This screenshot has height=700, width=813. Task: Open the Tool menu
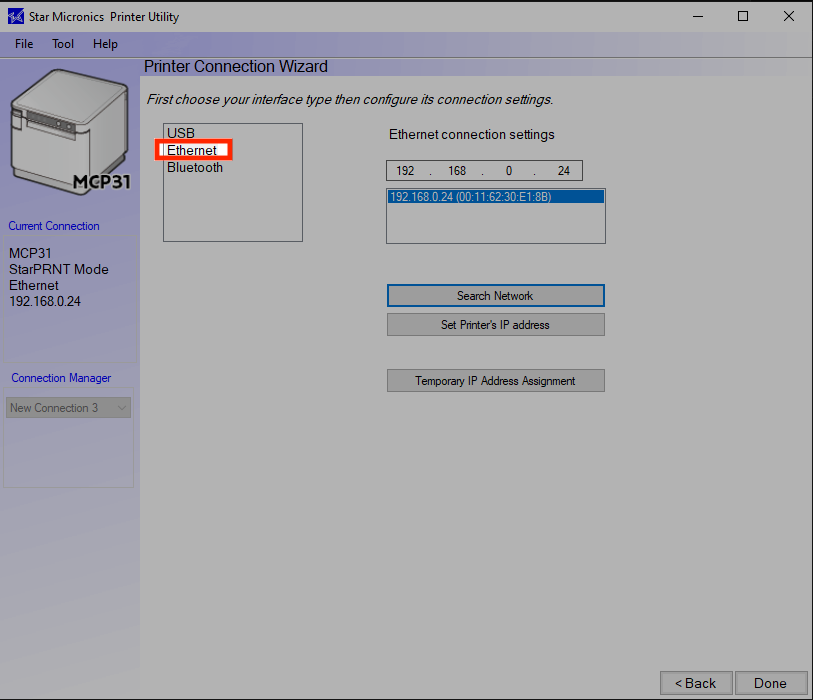coord(62,44)
